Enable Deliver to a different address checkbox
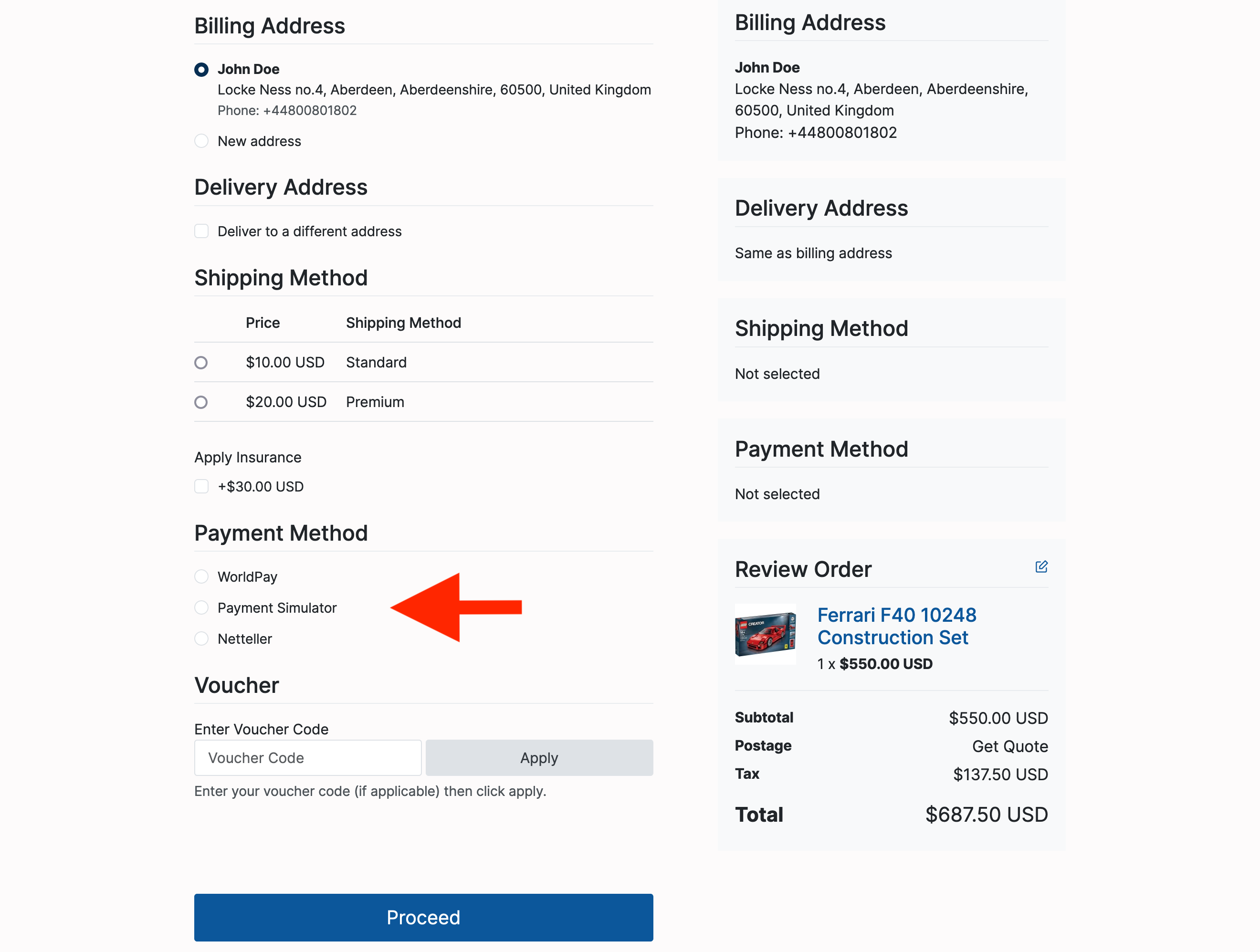Viewport: 1260px width, 952px height. 201,231
